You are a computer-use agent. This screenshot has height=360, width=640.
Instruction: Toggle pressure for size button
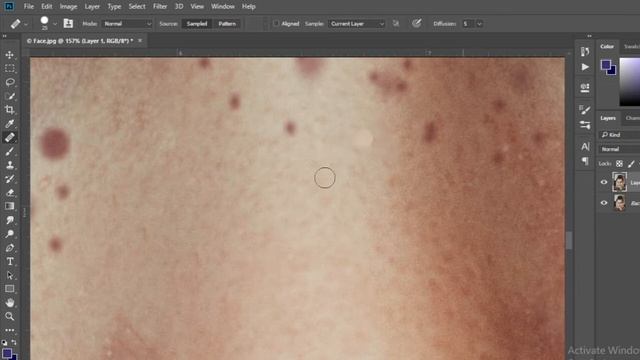tap(416, 24)
